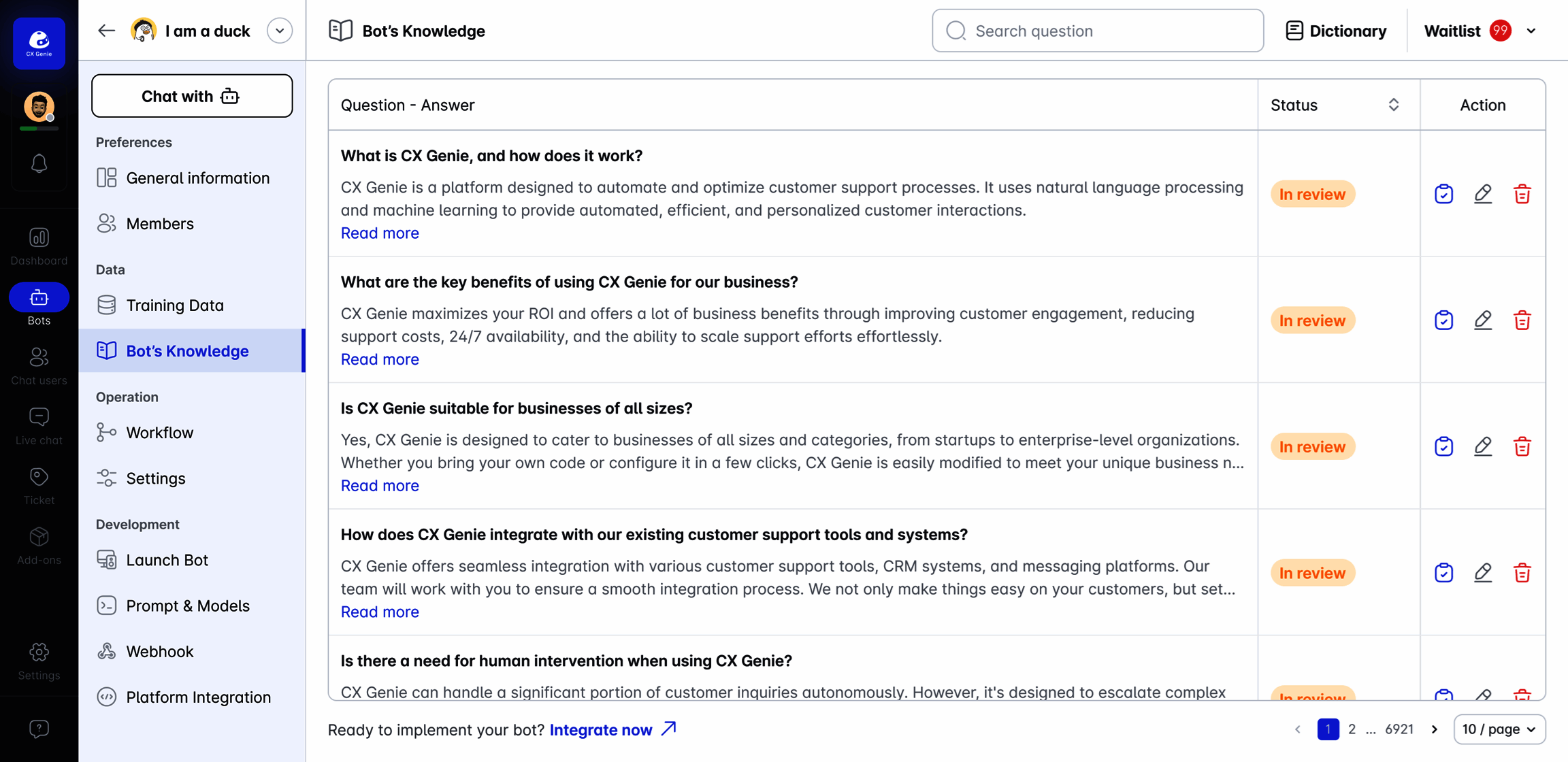
Task: Open the 10 / page dropdown
Action: [x=1499, y=729]
